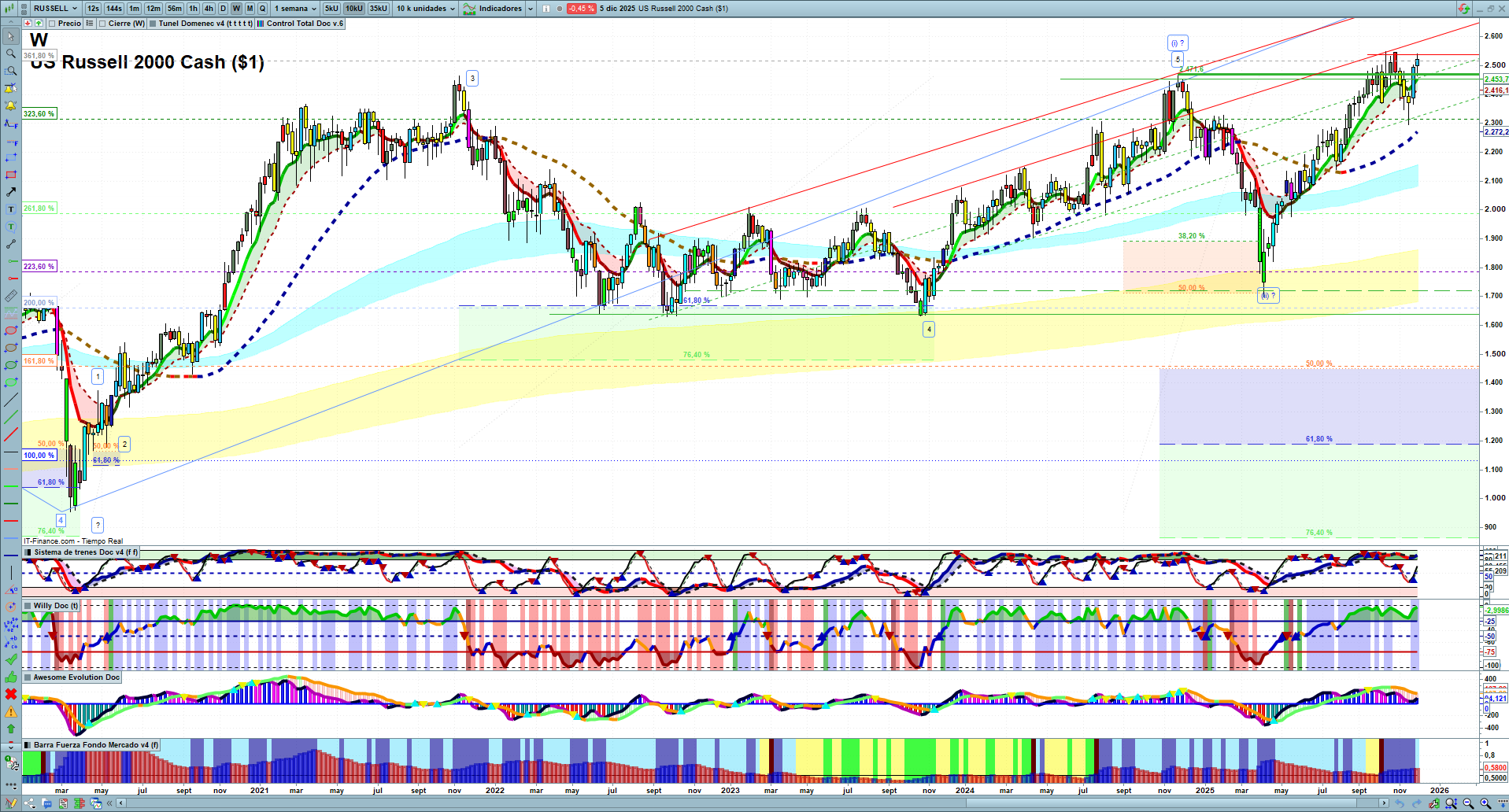Click the red X delete icon

(11, 694)
